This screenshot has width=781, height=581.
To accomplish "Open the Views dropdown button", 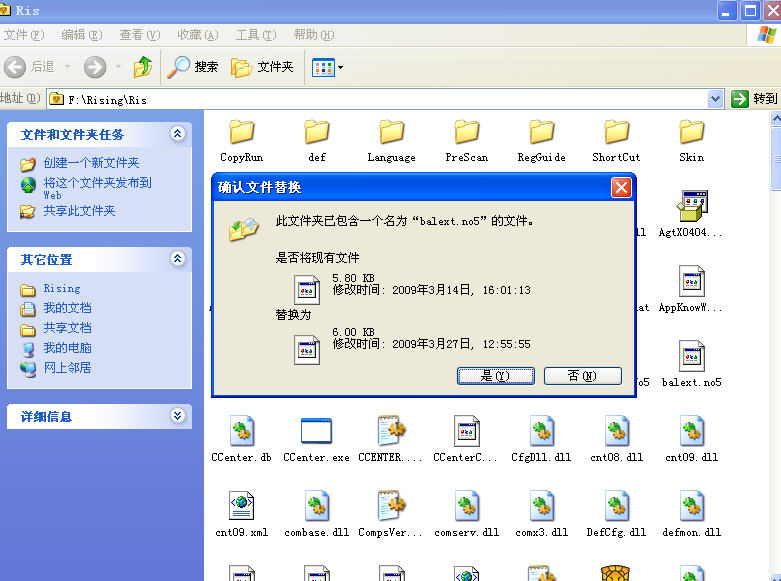I will [x=327, y=67].
